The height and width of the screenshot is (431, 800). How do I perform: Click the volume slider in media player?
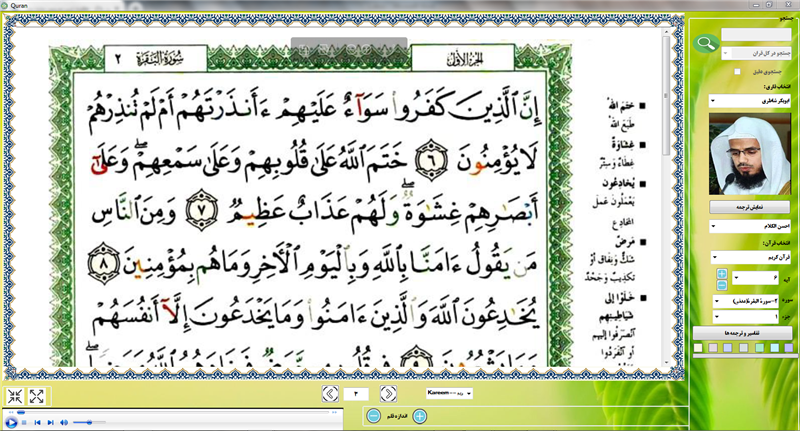pyautogui.click(x=89, y=422)
